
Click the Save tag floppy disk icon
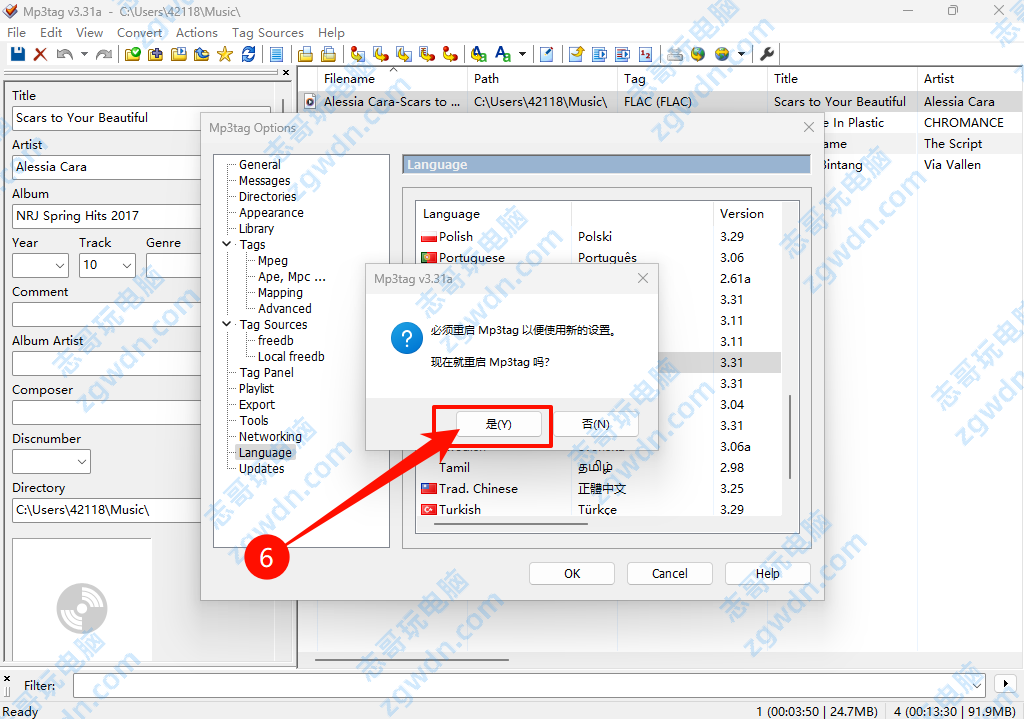pyautogui.click(x=17, y=54)
